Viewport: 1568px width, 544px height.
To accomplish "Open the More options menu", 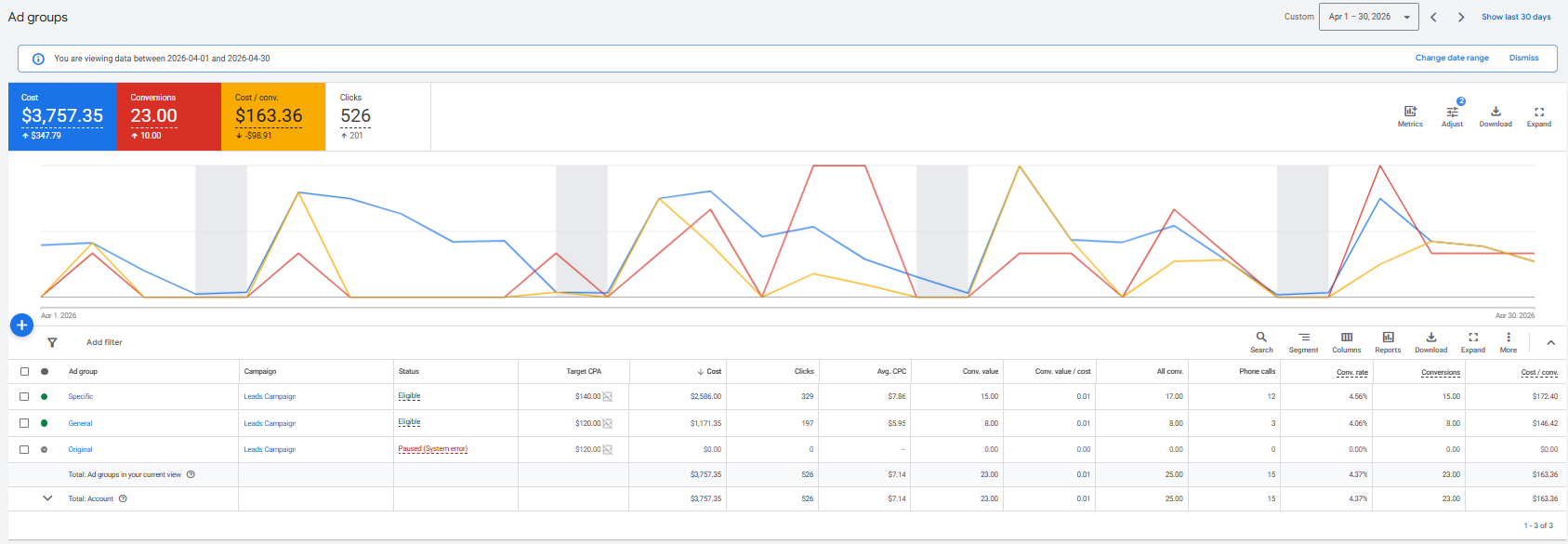I will (x=1509, y=342).
